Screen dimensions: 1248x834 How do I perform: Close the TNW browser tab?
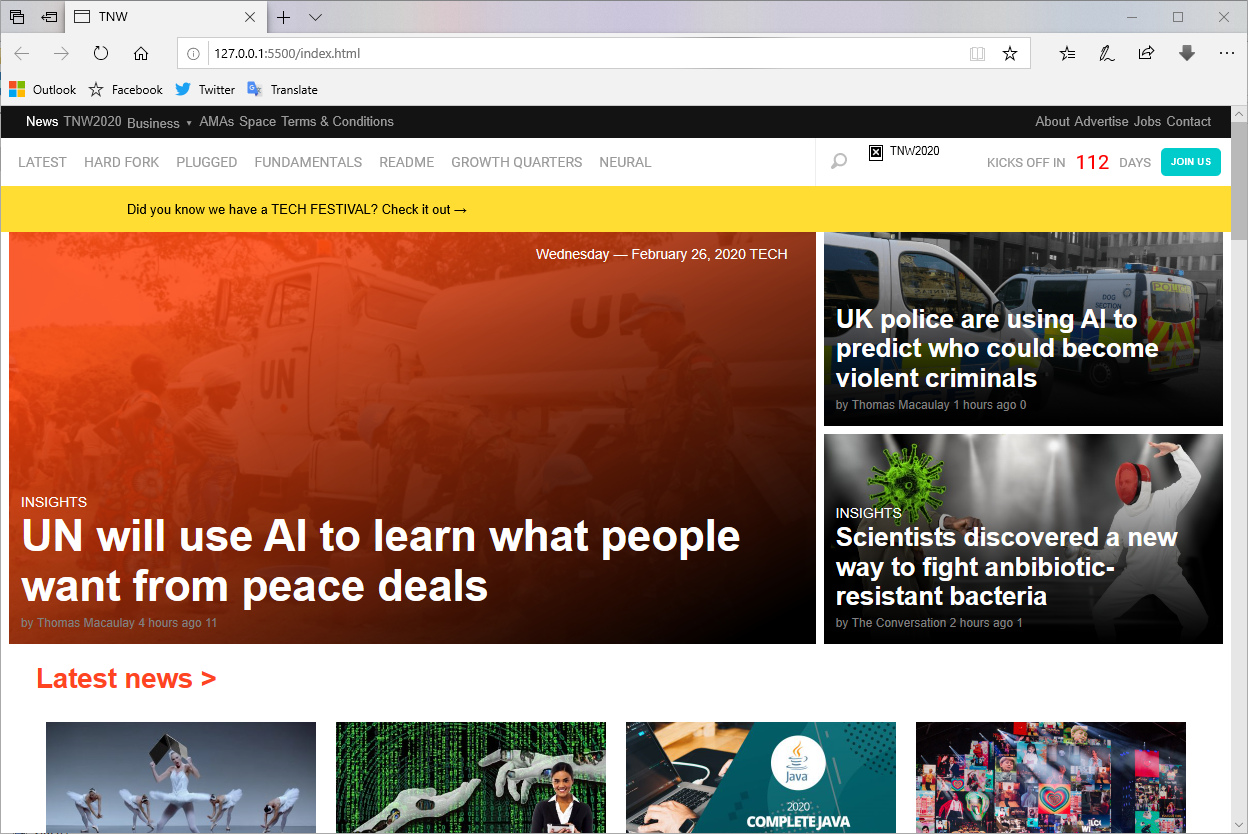(250, 17)
